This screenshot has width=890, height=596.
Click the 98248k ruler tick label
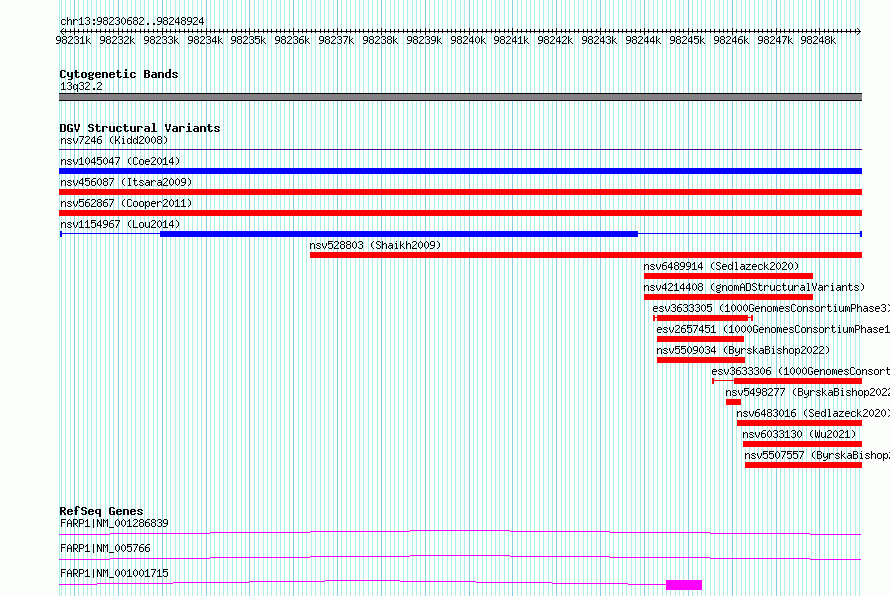(818, 40)
